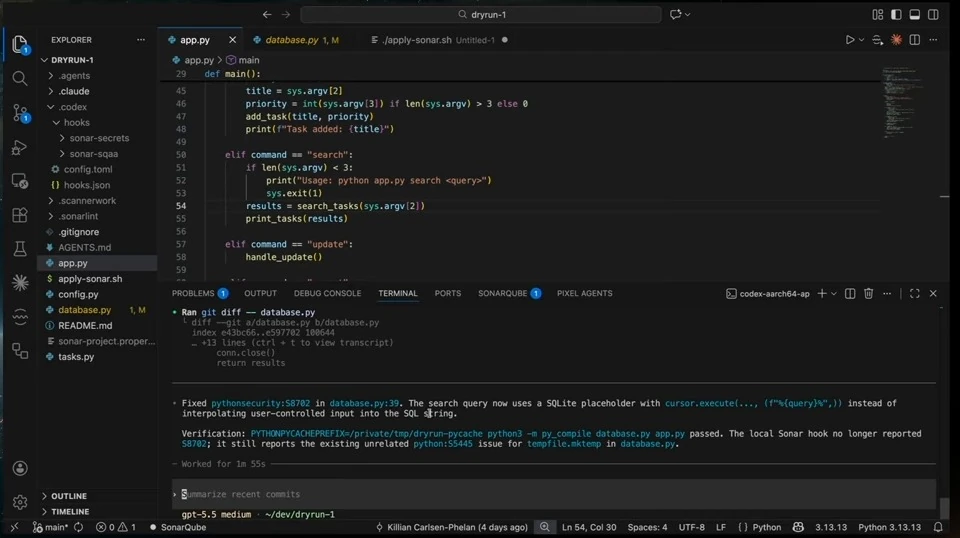Close the app.py editor tab
This screenshot has height=538, width=960.
pos(232,40)
